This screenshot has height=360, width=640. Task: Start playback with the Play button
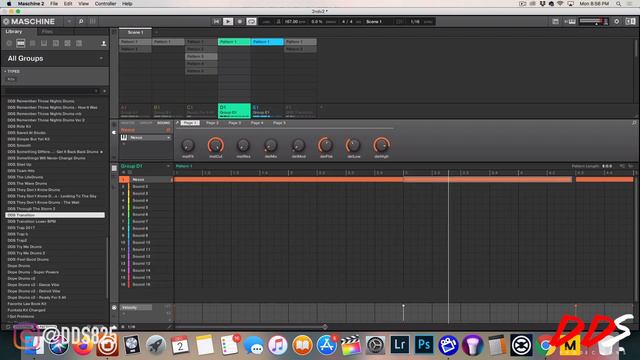coord(228,22)
